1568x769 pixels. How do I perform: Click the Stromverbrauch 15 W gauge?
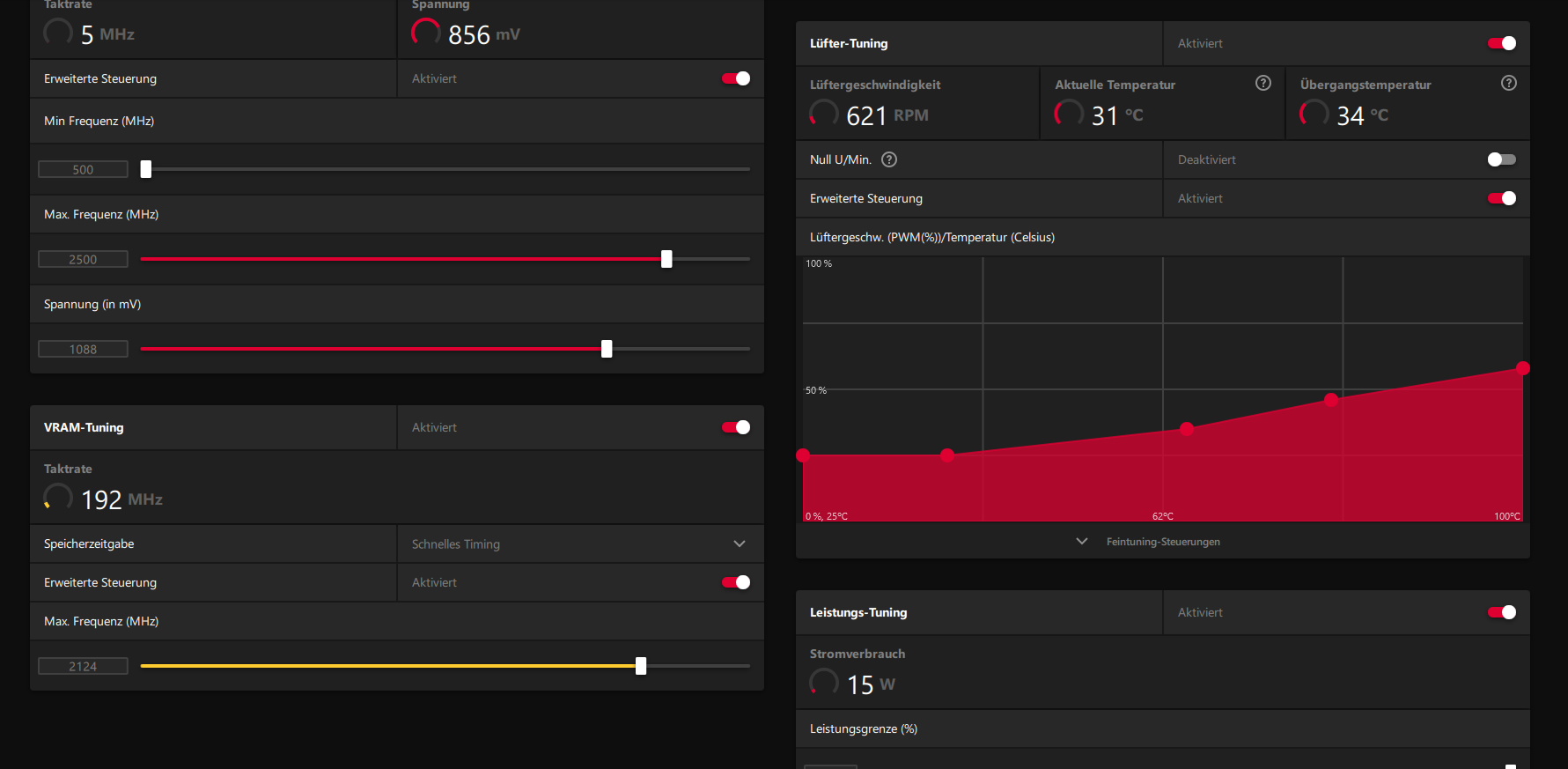(x=824, y=683)
